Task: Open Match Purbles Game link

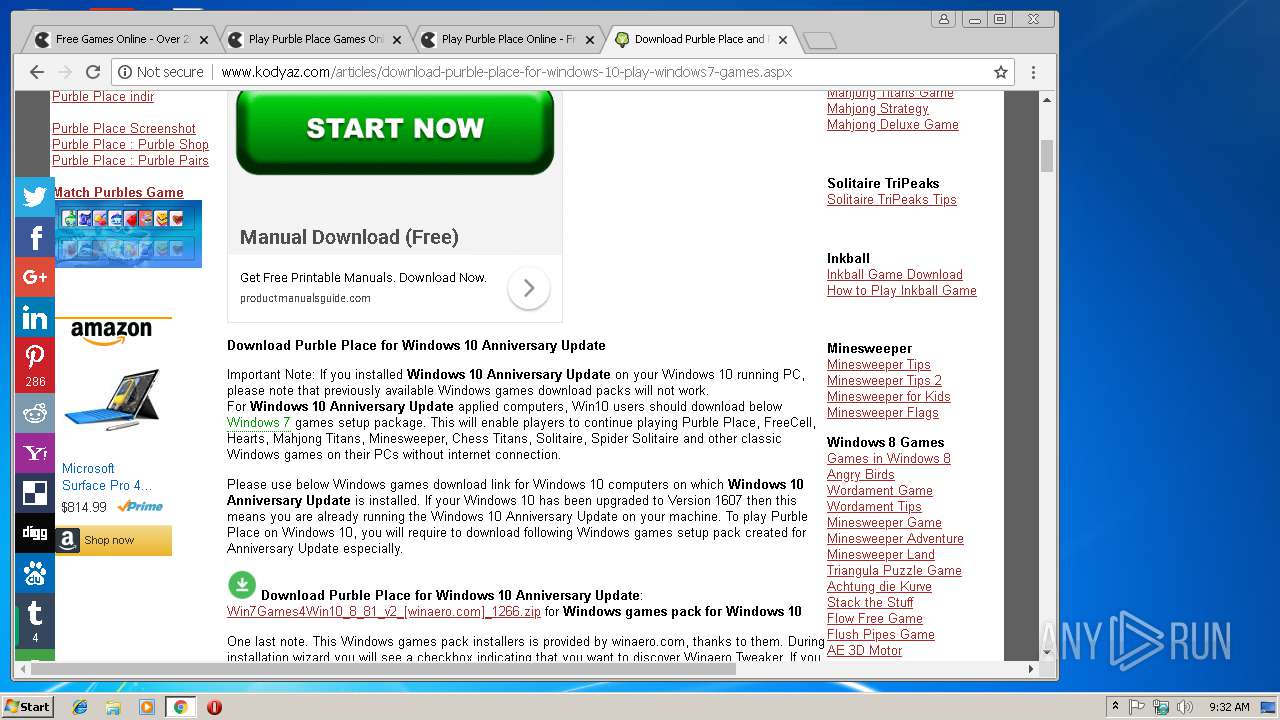Action: [118, 193]
